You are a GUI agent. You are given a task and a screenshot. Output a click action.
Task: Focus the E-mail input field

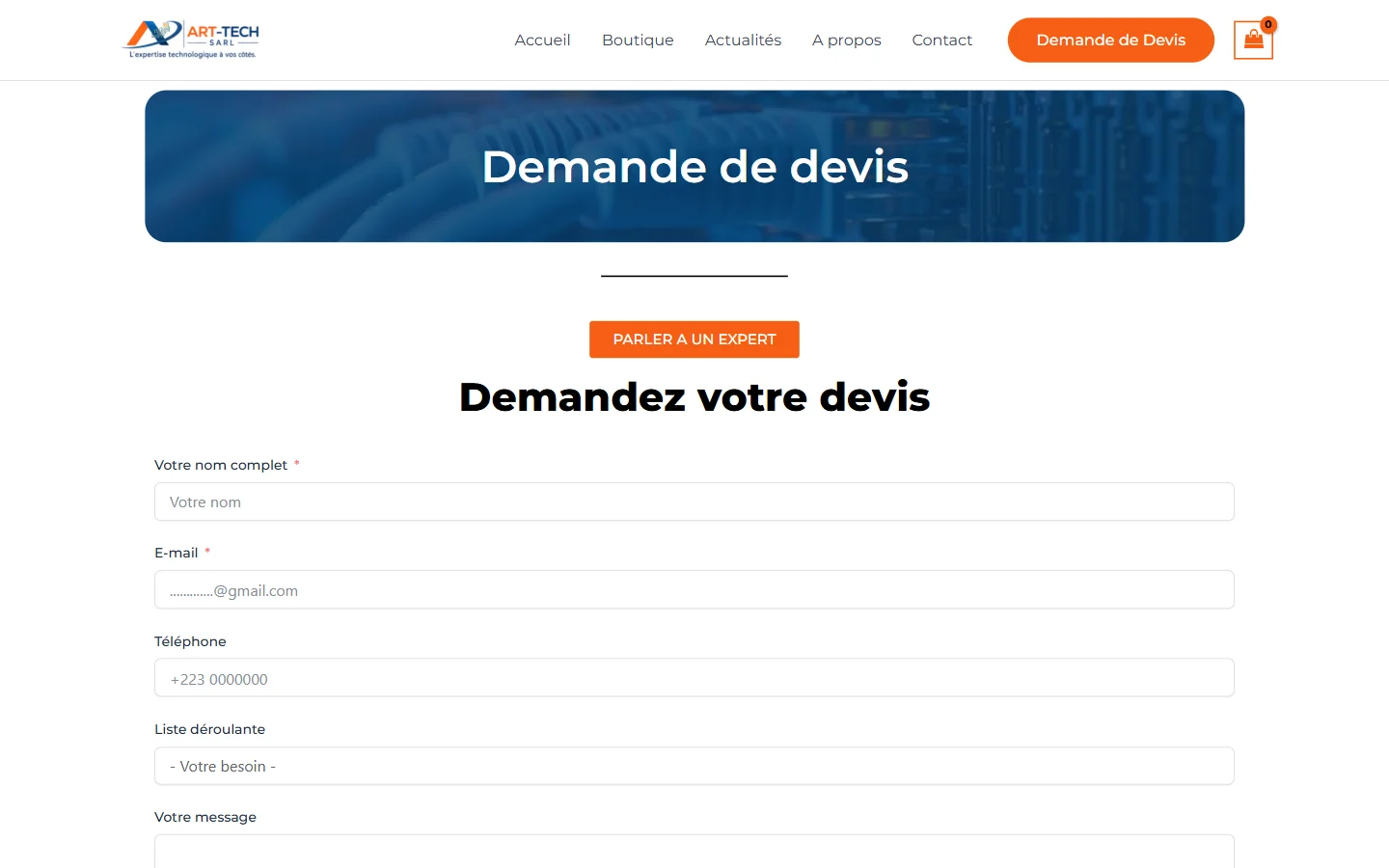coord(694,590)
